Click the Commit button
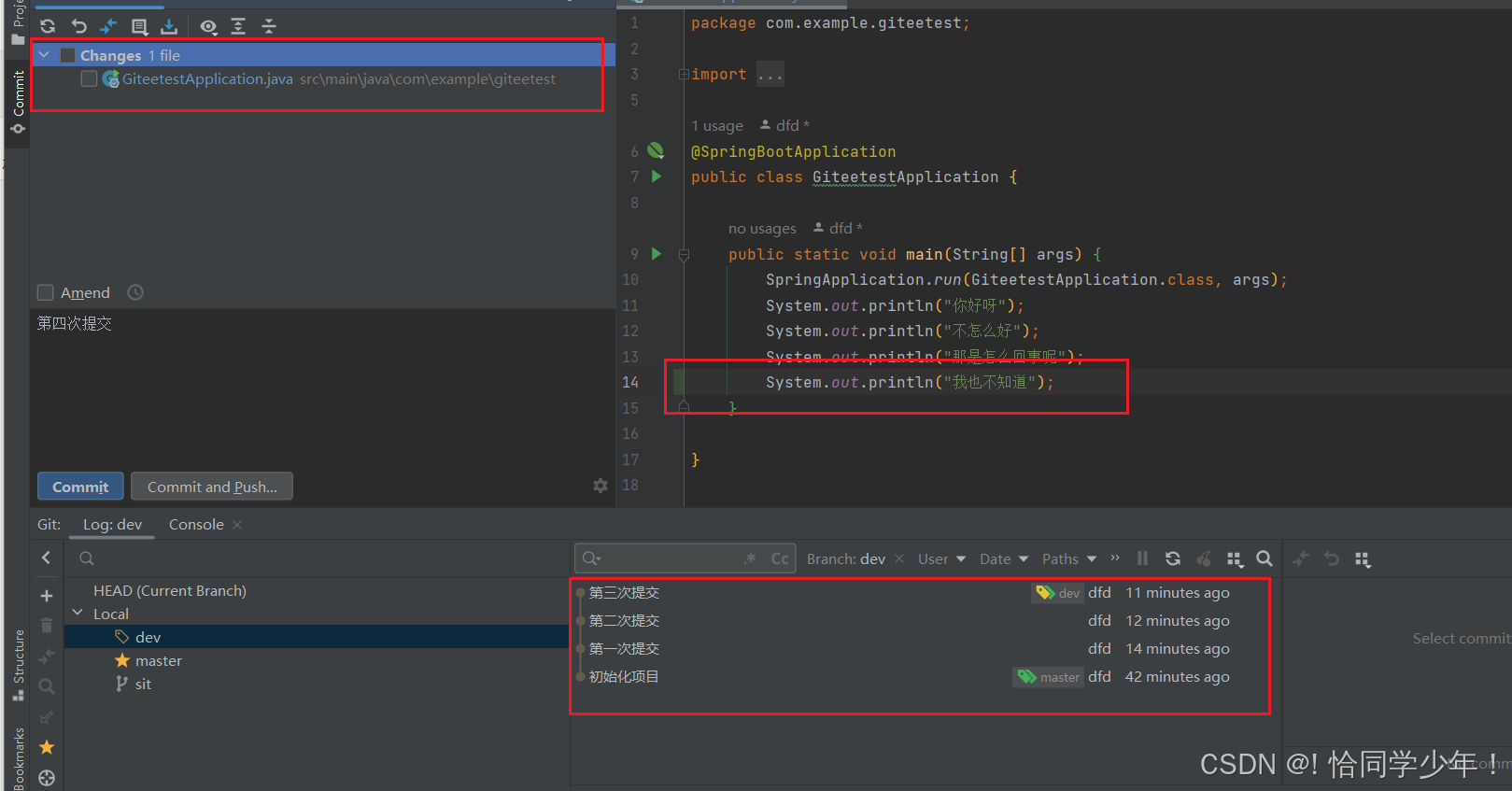The width and height of the screenshot is (1512, 791). click(80, 487)
